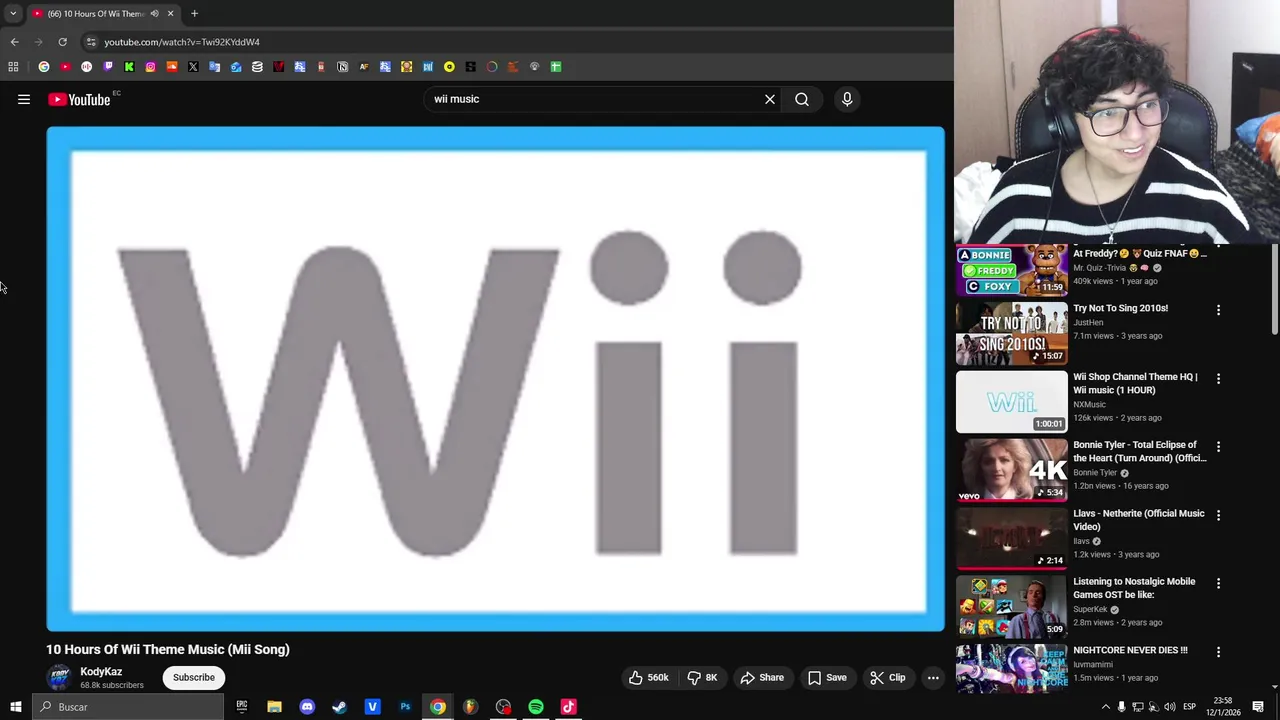Click the youtube.com address bar URL

182,42
